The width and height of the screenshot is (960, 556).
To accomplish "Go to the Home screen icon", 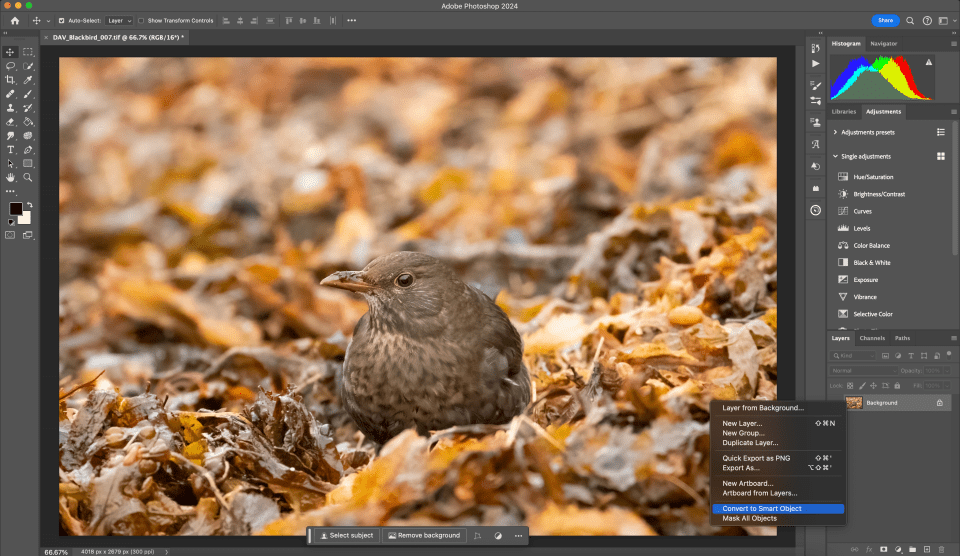I will click(x=15, y=21).
